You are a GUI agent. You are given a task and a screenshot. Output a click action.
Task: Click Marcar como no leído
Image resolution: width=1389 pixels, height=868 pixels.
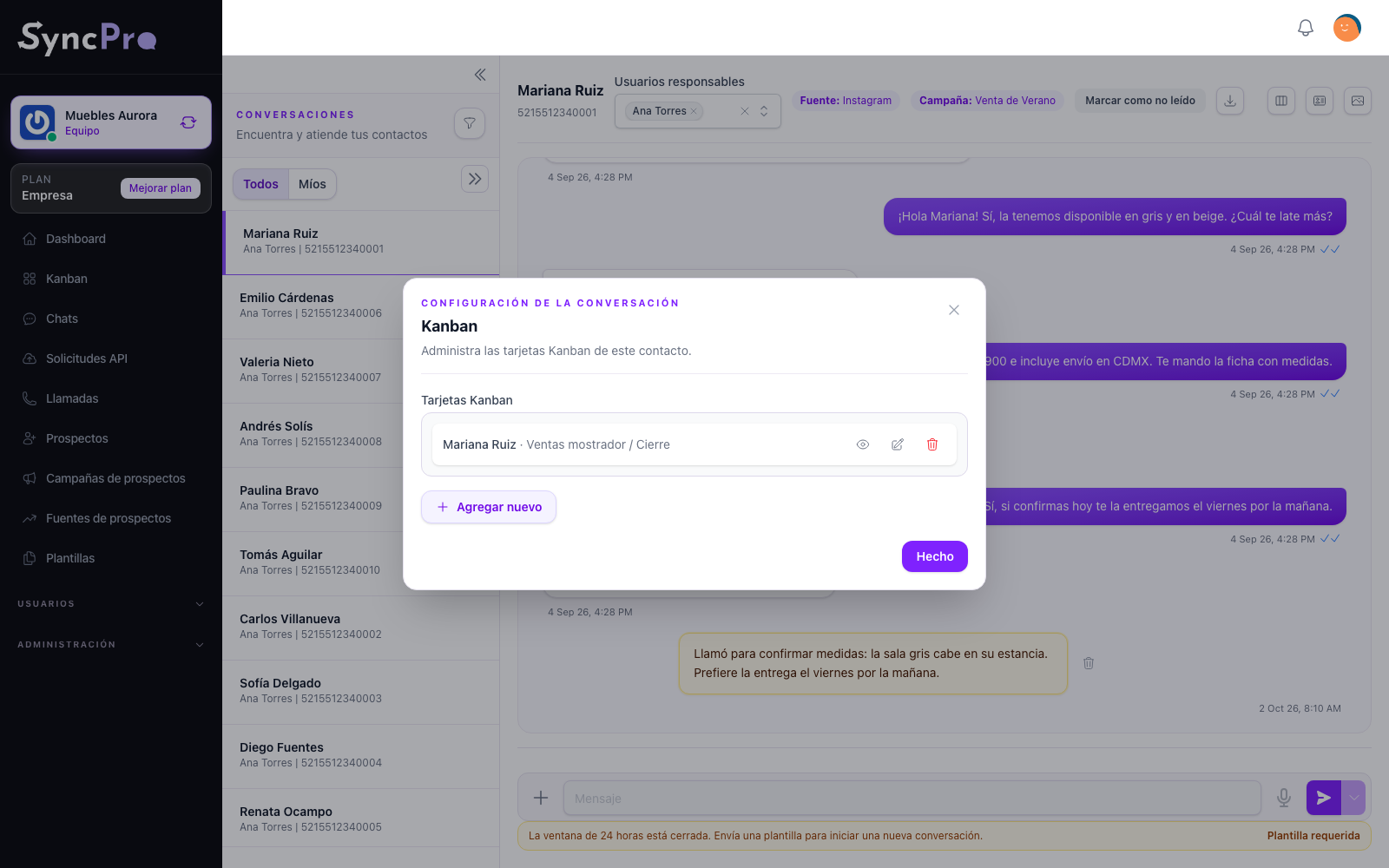(x=1140, y=101)
